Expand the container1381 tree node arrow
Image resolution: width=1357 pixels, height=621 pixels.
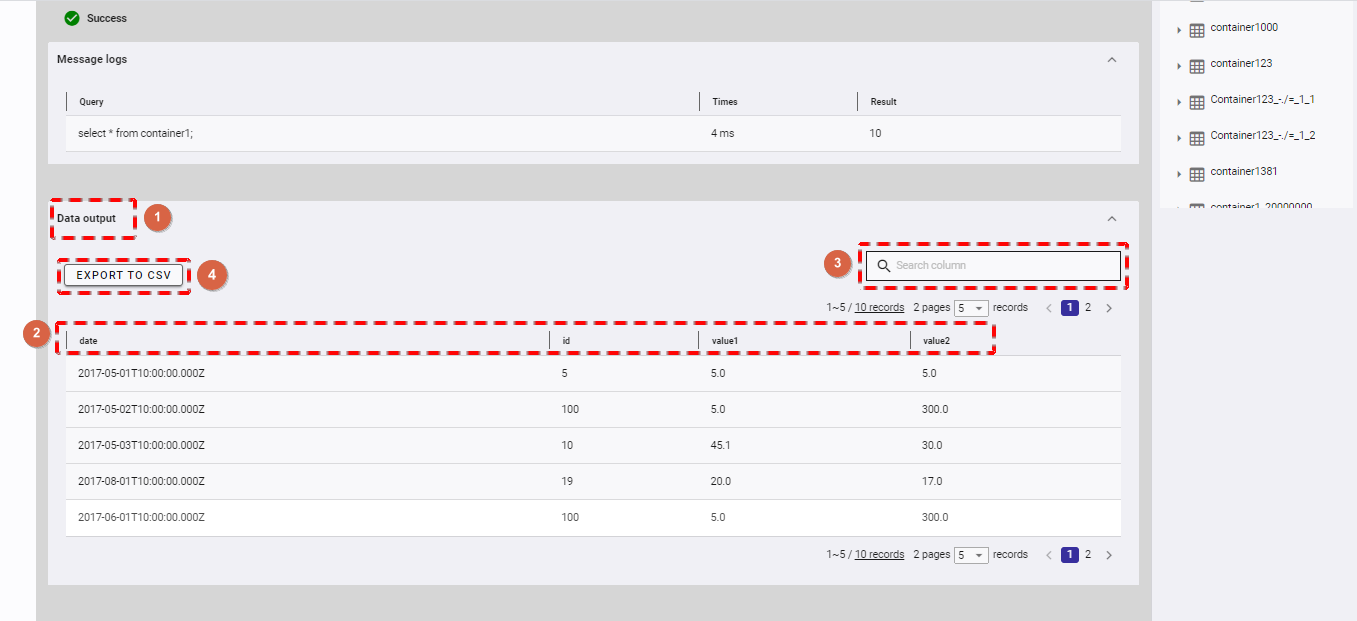coord(1179,175)
